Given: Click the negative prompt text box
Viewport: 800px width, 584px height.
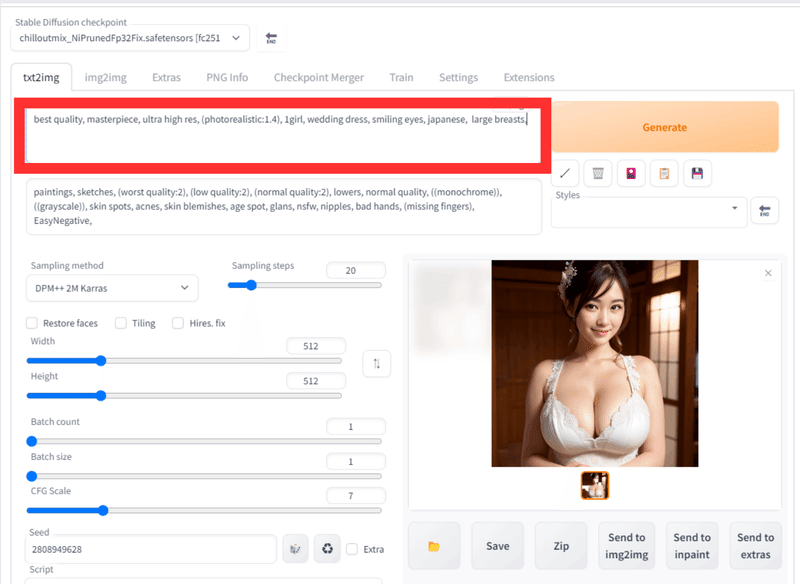Looking at the screenshot, I should [284, 207].
